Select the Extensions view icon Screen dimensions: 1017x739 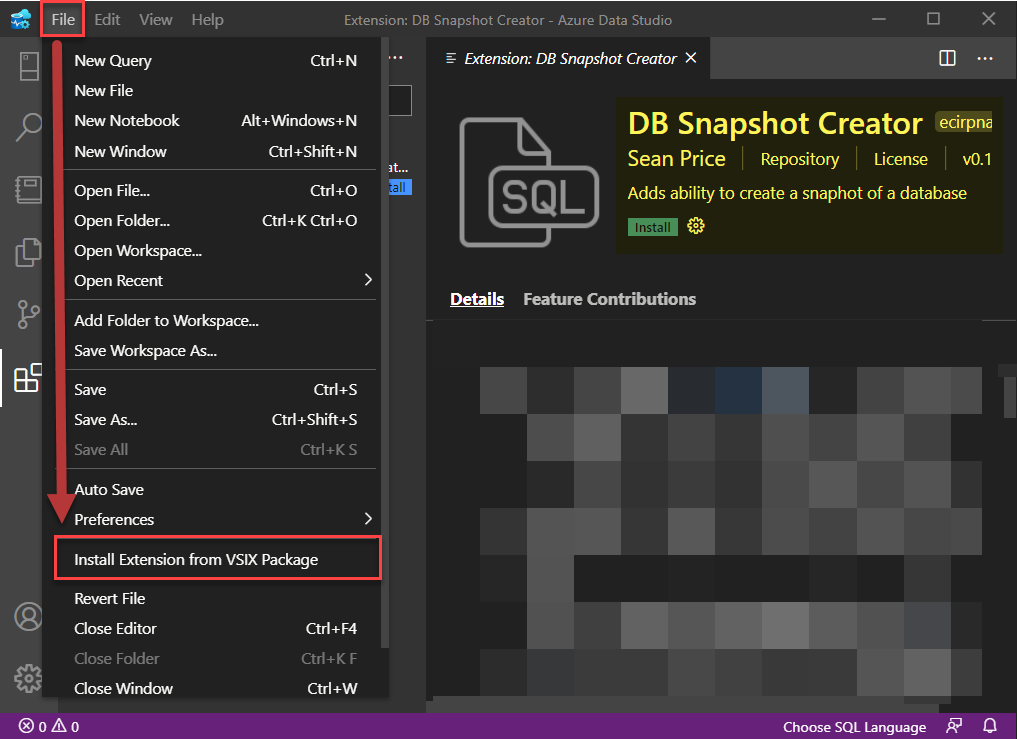coord(29,378)
